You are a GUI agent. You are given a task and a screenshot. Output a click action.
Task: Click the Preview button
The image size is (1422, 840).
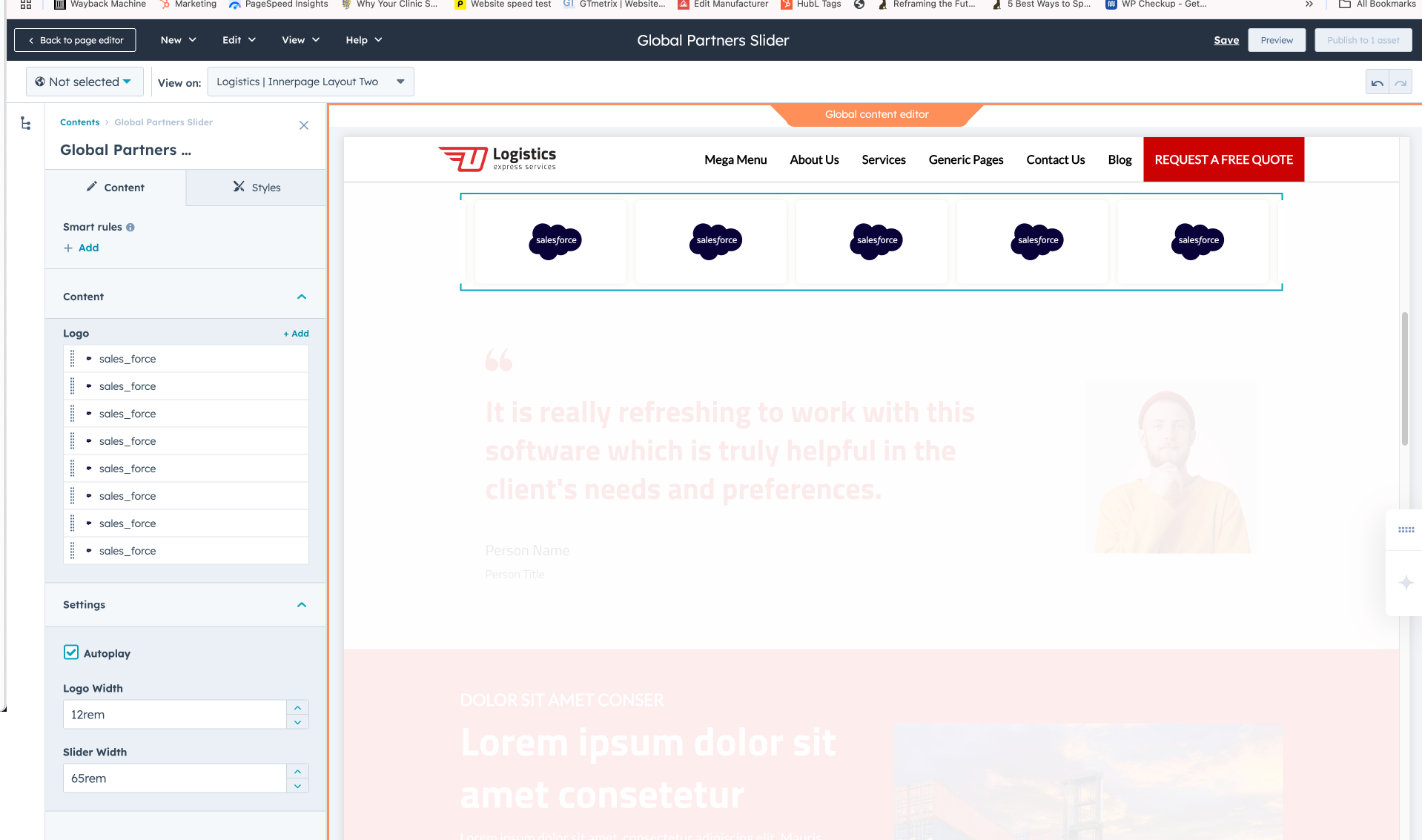coord(1276,40)
